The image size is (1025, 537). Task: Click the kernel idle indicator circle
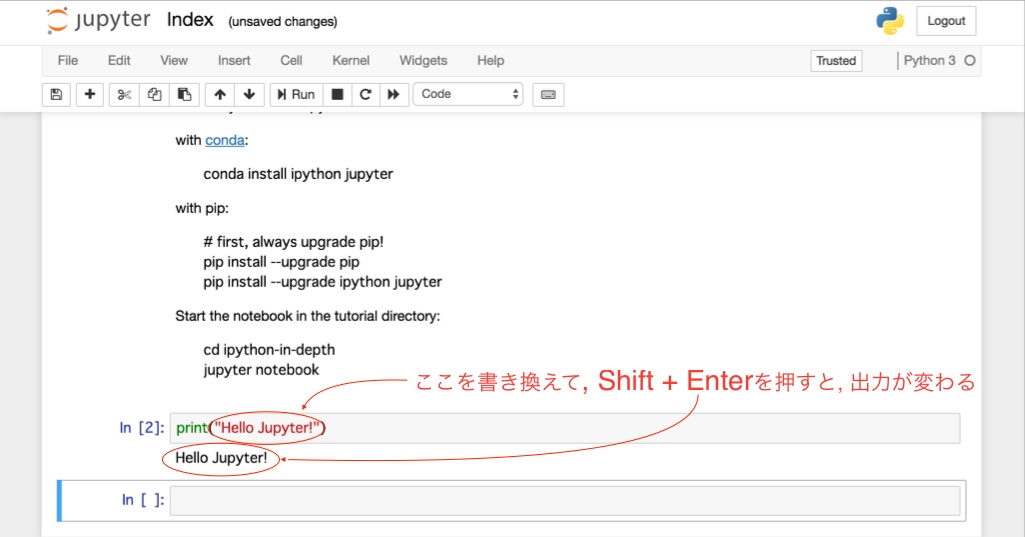click(x=970, y=60)
